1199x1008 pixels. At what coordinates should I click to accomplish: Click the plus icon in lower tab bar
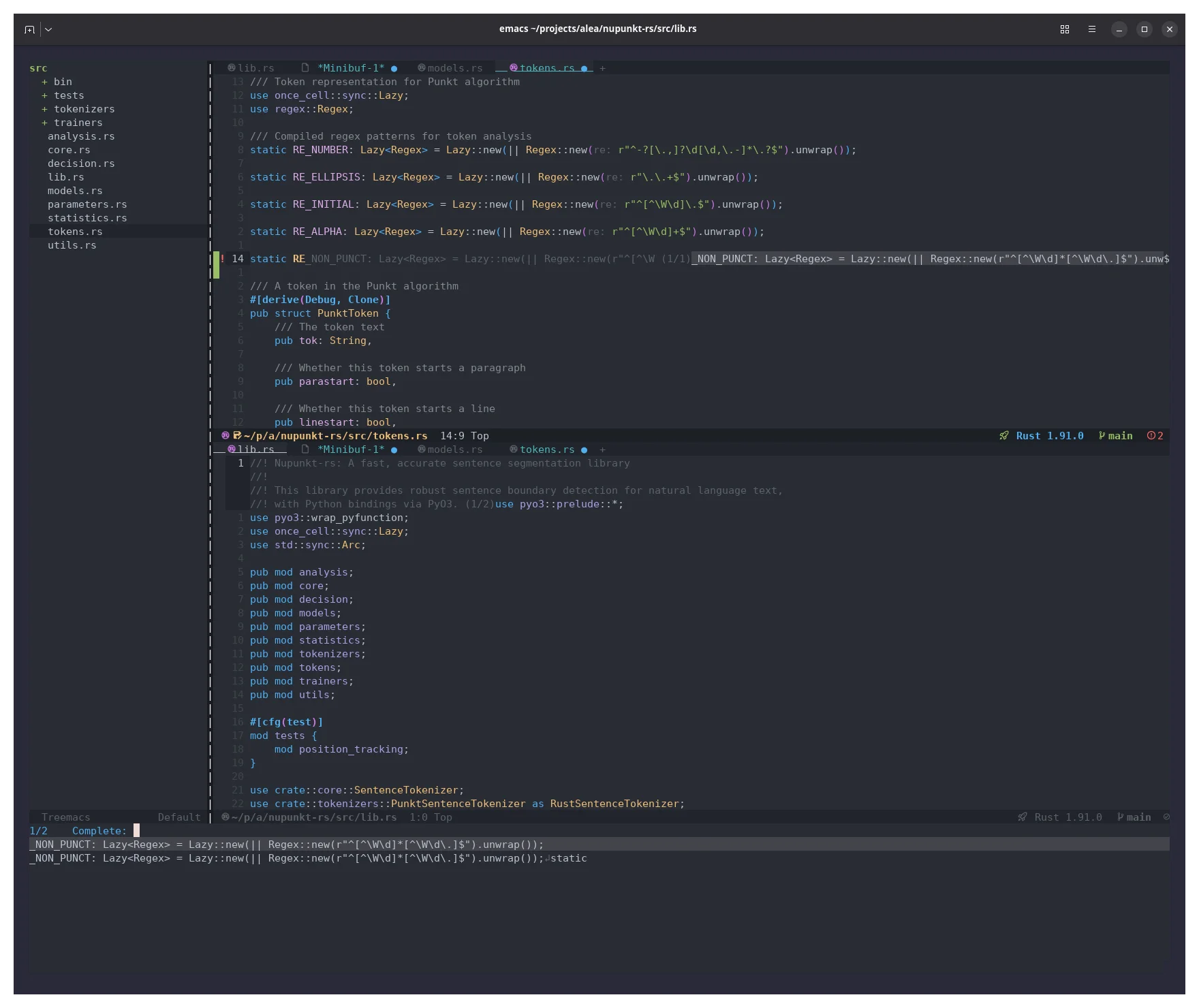(602, 450)
